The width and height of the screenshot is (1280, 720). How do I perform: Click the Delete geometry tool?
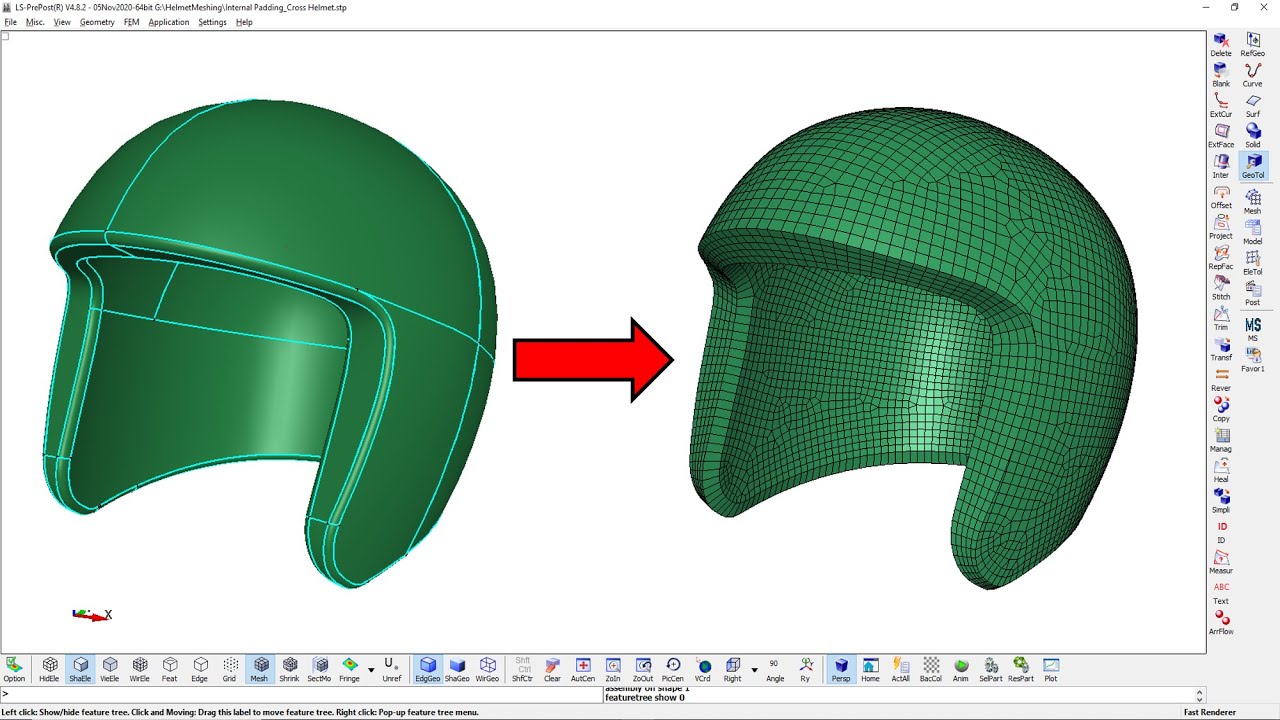(1221, 44)
